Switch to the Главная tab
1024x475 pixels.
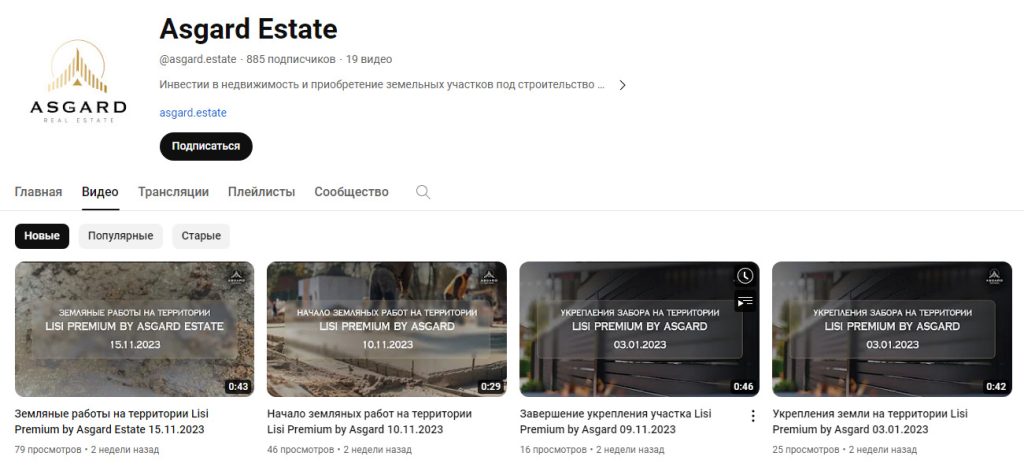tap(39, 192)
